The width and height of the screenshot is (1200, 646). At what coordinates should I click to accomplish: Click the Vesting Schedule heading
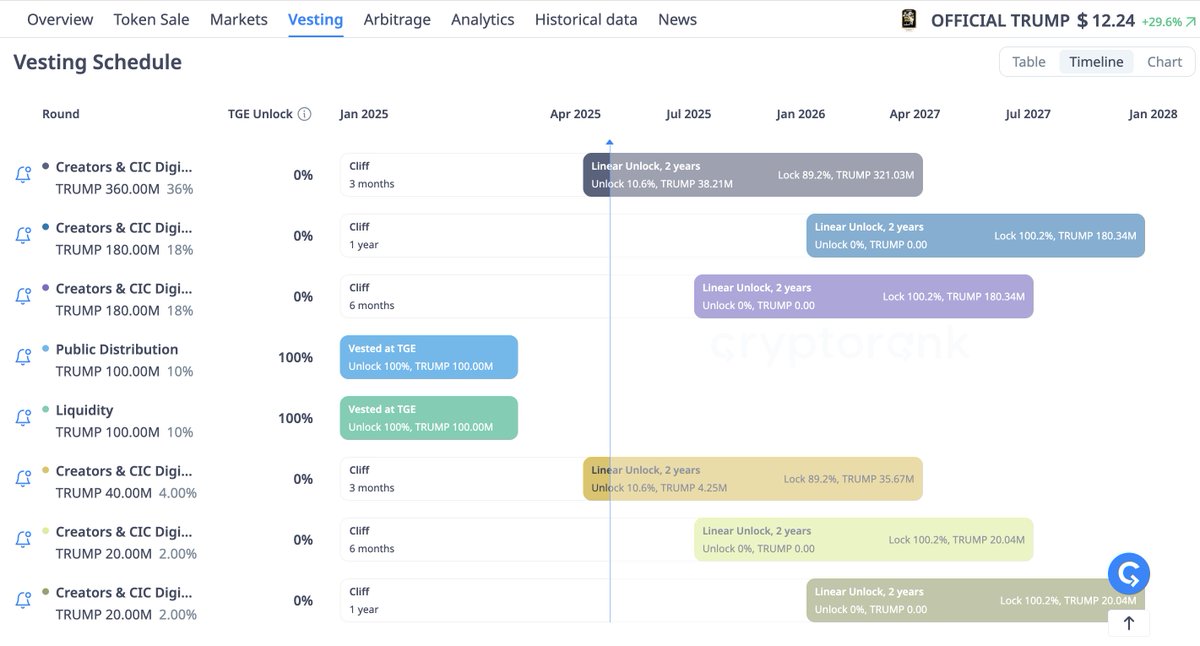coord(98,62)
